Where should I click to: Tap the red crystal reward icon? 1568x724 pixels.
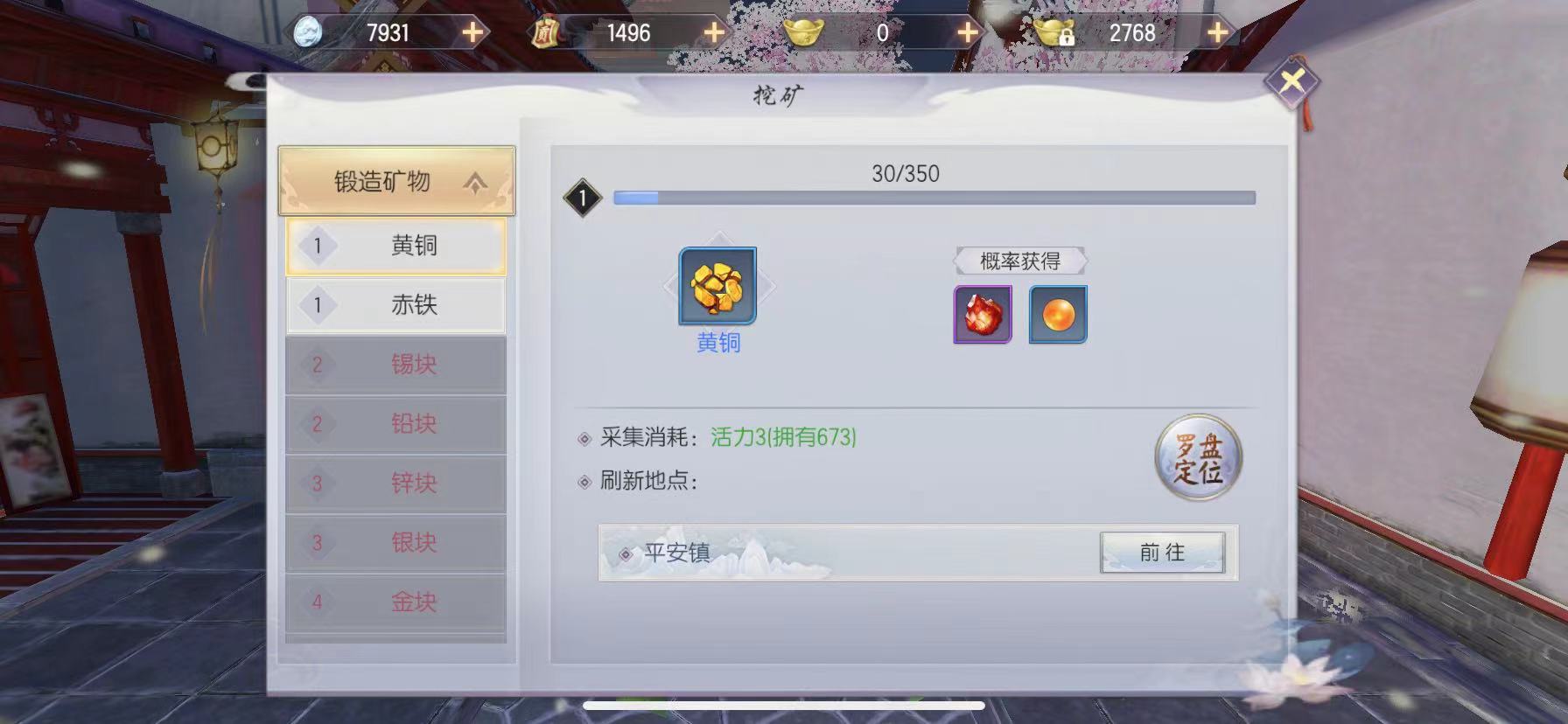point(983,314)
